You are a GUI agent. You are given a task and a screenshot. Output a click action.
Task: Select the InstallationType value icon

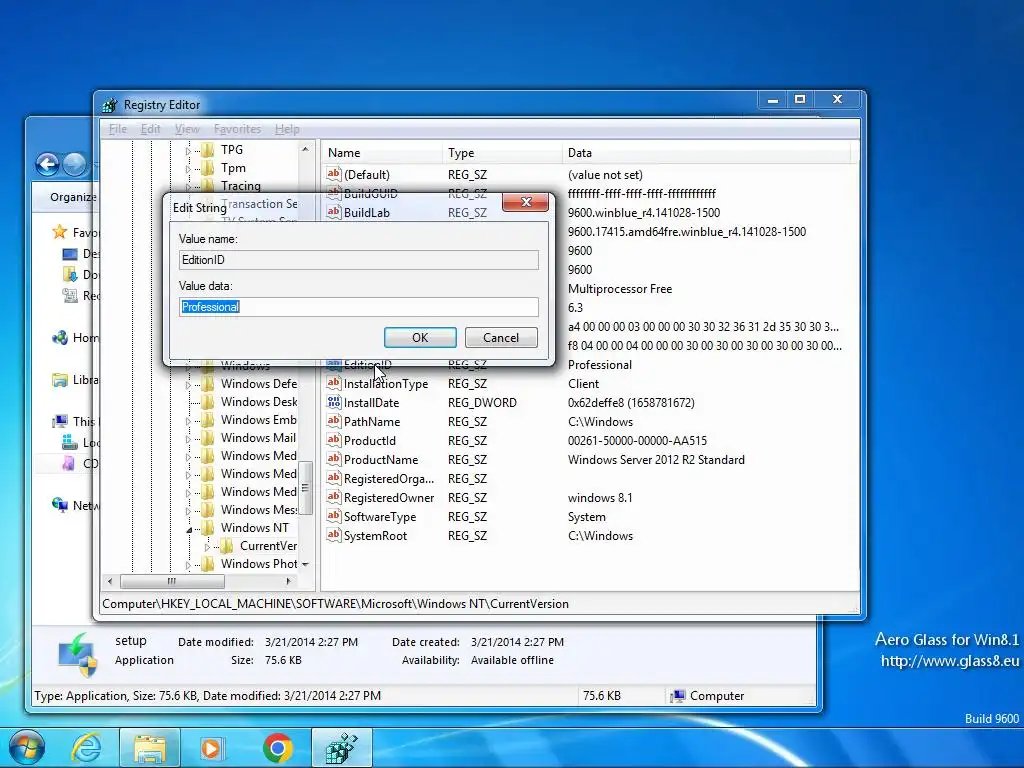[334, 383]
